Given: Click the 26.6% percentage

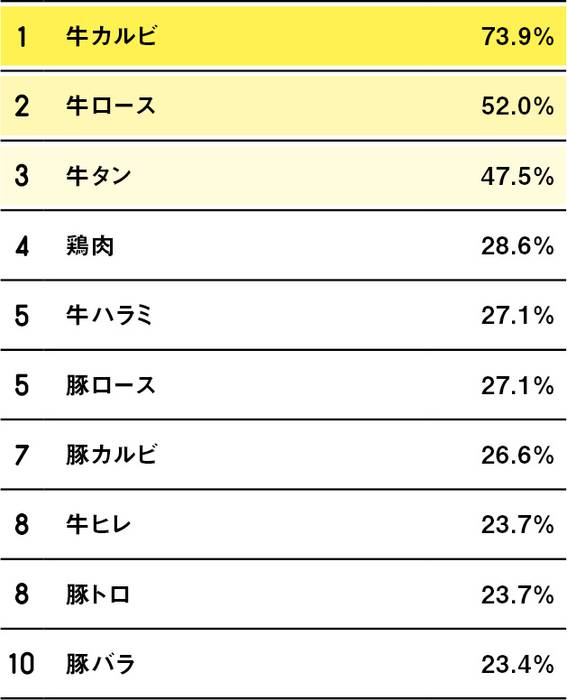Looking at the screenshot, I should [517, 455].
